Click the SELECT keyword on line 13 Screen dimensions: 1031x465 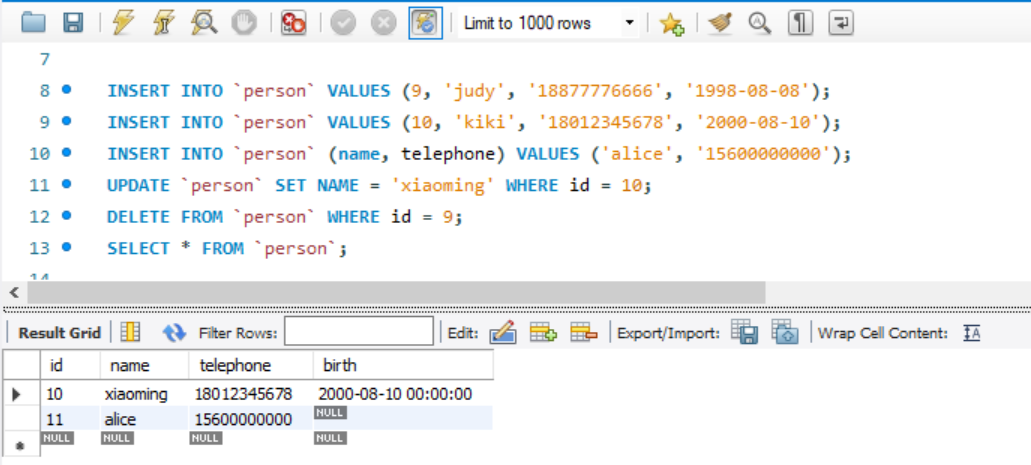138,249
